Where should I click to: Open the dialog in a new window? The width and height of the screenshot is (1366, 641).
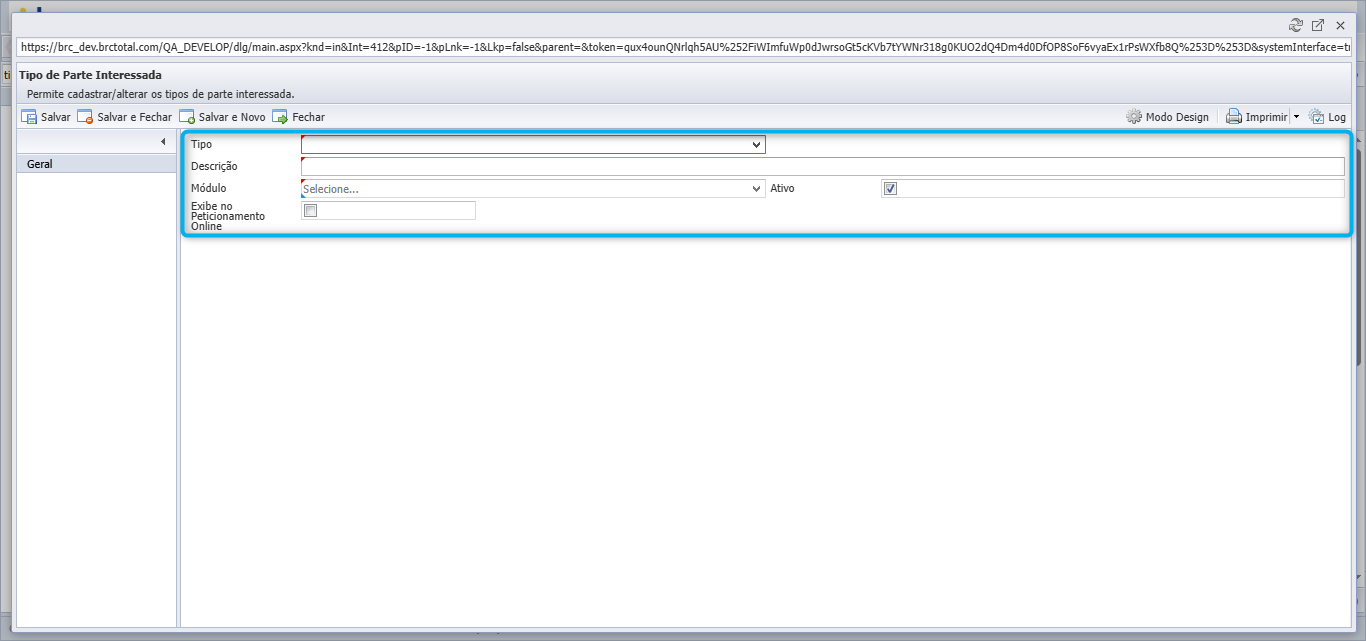click(1318, 25)
